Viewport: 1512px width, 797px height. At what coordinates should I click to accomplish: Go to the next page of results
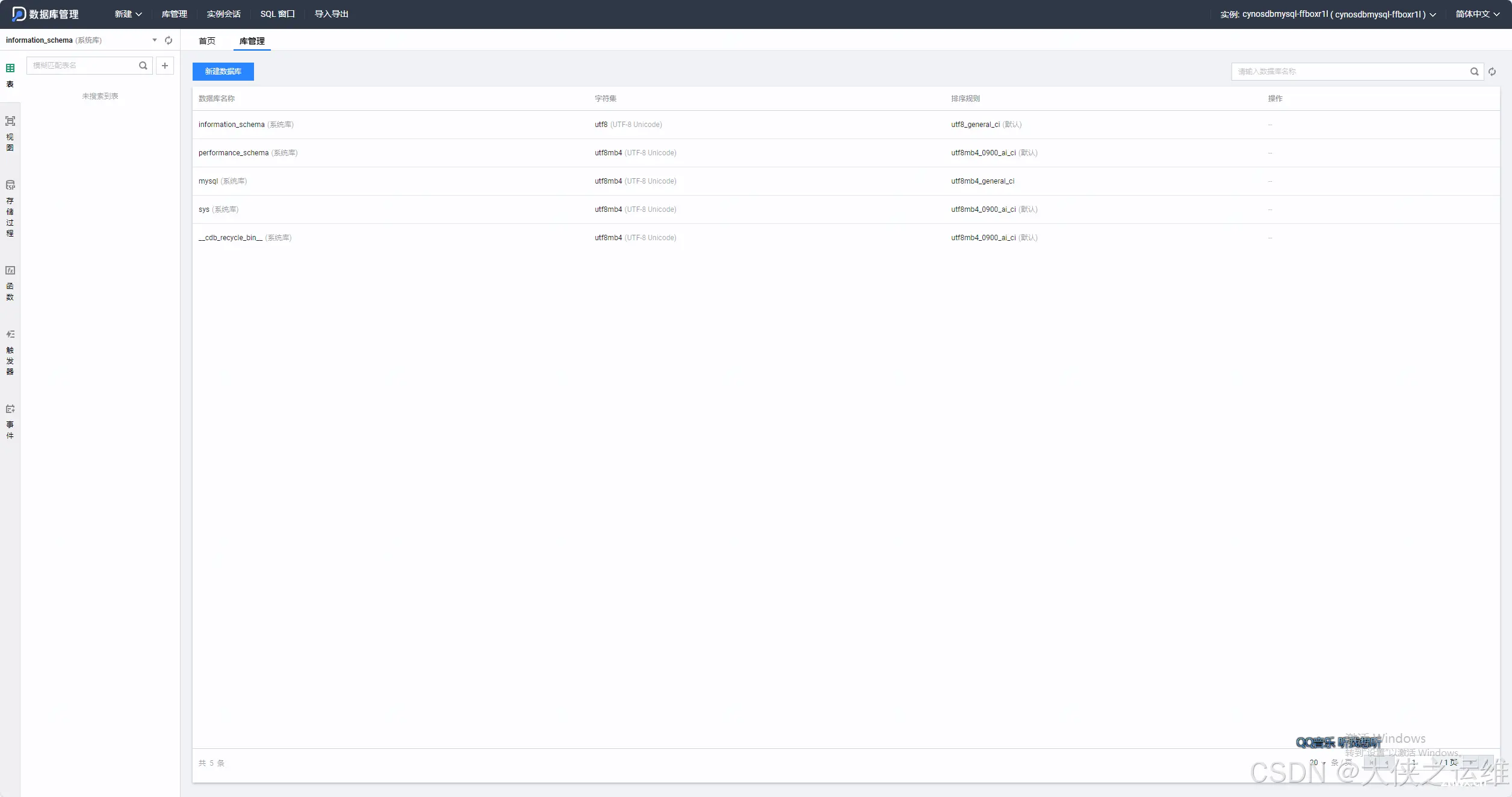[x=1471, y=763]
